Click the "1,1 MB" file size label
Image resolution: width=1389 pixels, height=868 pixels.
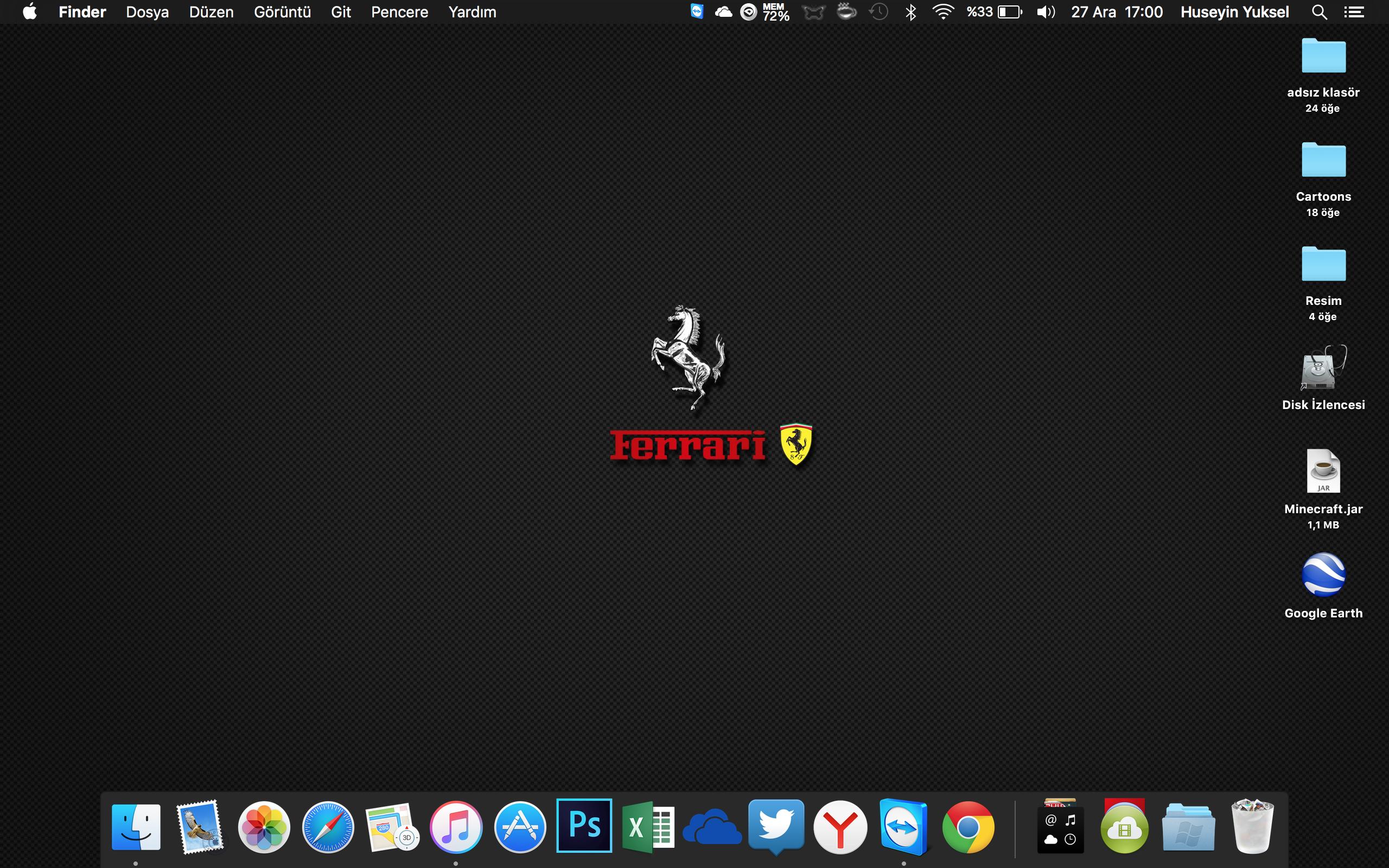tap(1323, 525)
